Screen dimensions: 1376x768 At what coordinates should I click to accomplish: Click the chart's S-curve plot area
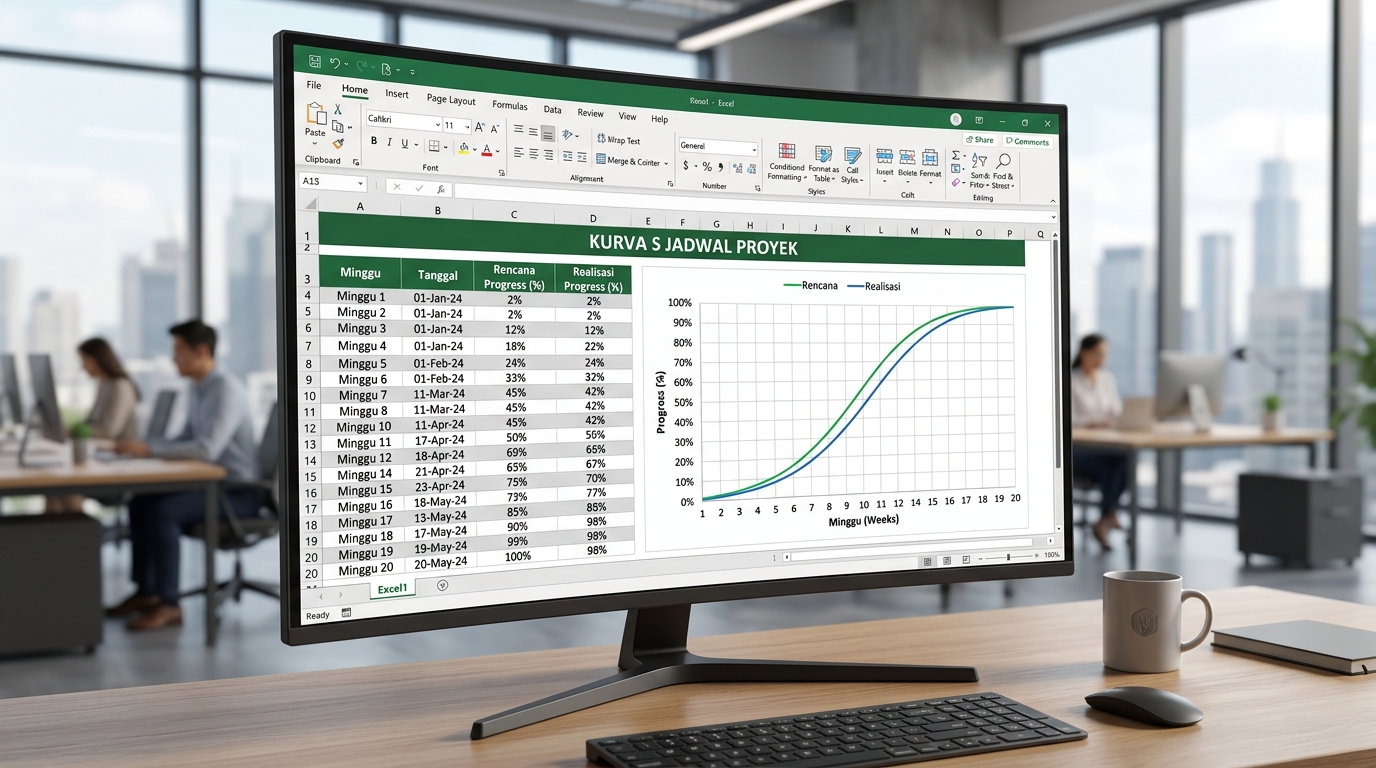point(857,402)
